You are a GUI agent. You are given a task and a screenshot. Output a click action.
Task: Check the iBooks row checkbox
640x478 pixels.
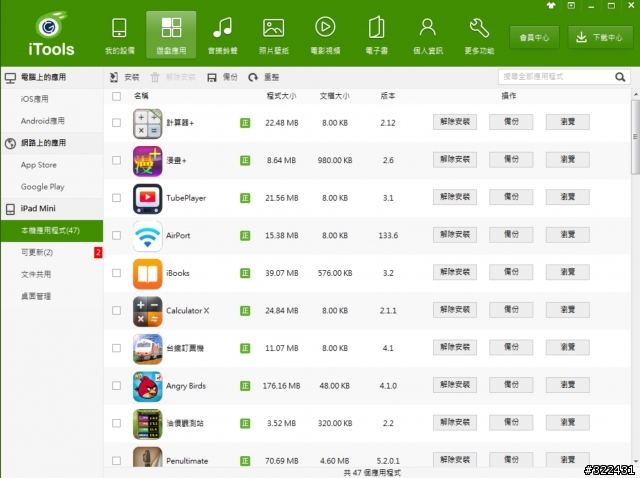(116, 273)
